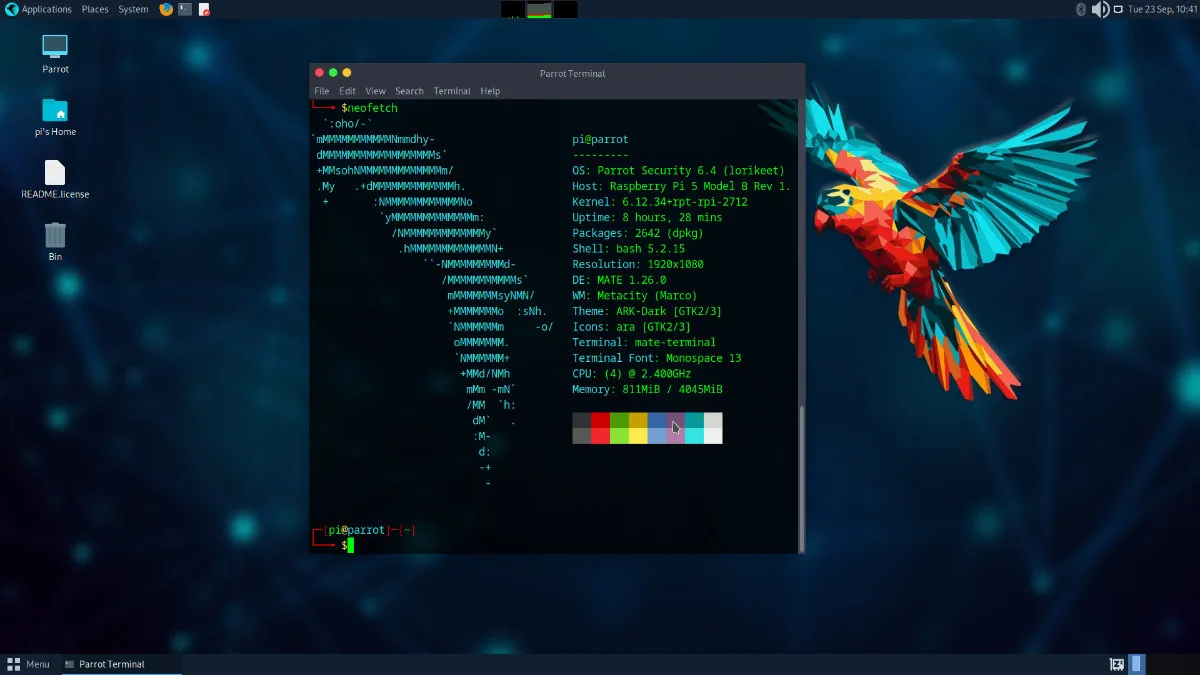
Task: Open the terminal View menu
Action: coord(375,91)
